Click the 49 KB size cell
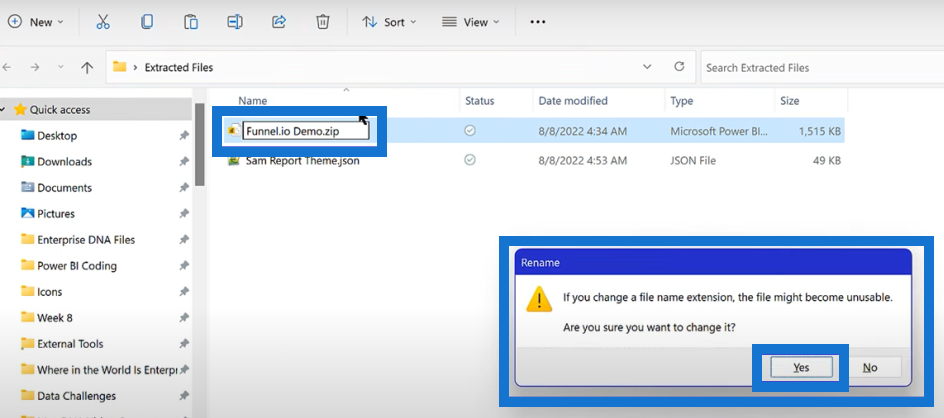Image resolution: width=944 pixels, height=418 pixels. (827, 161)
